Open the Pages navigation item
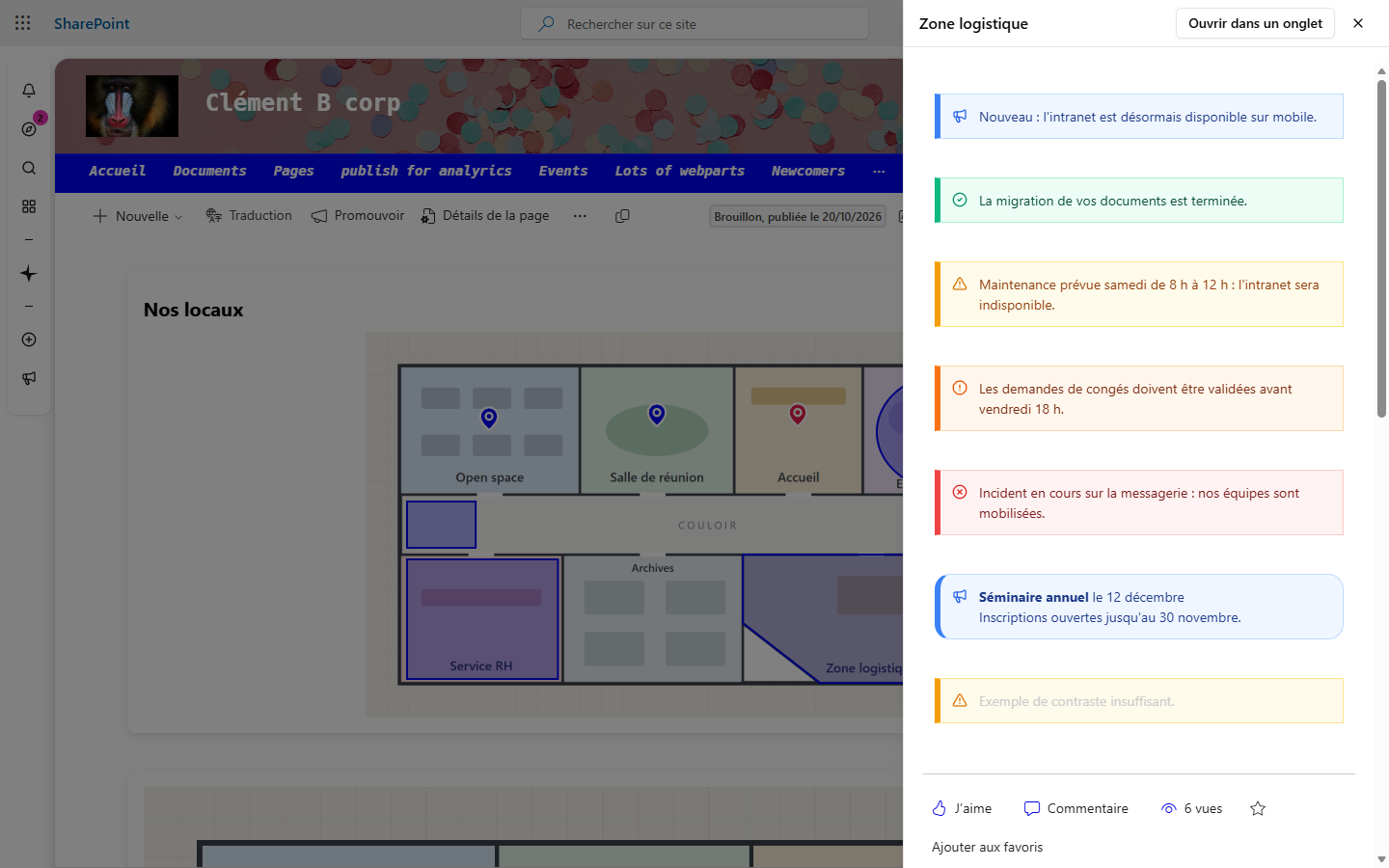This screenshot has width=1389, height=868. (293, 171)
